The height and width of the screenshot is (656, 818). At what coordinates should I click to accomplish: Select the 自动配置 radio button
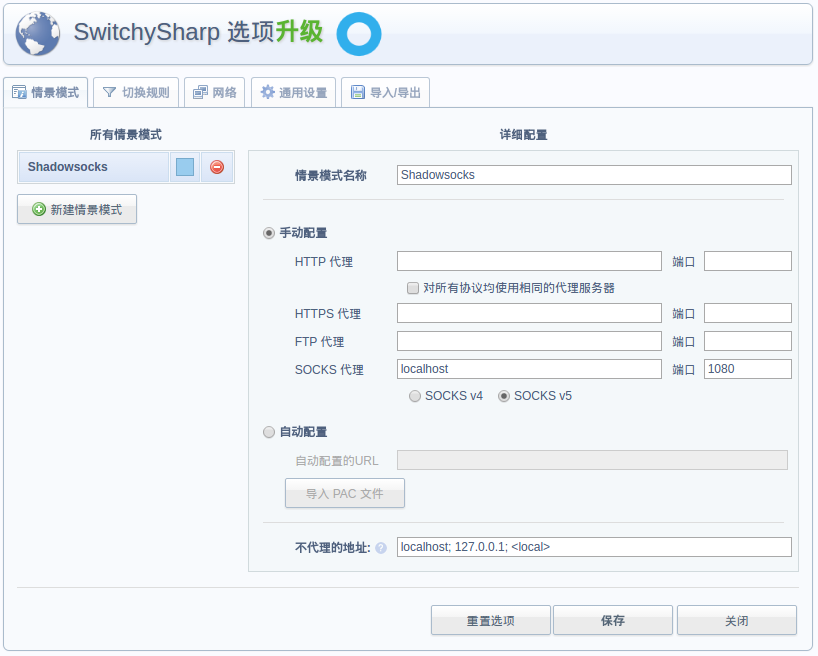[269, 432]
